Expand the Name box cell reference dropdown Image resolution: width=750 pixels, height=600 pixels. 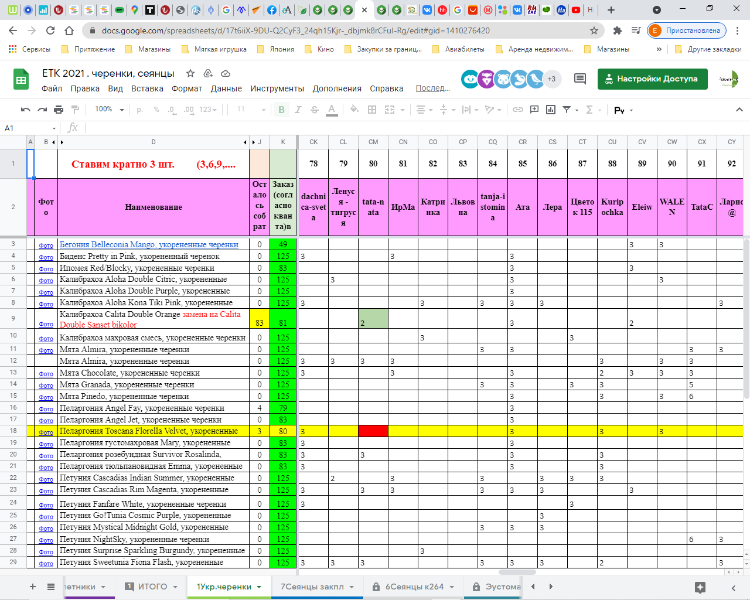point(56,128)
